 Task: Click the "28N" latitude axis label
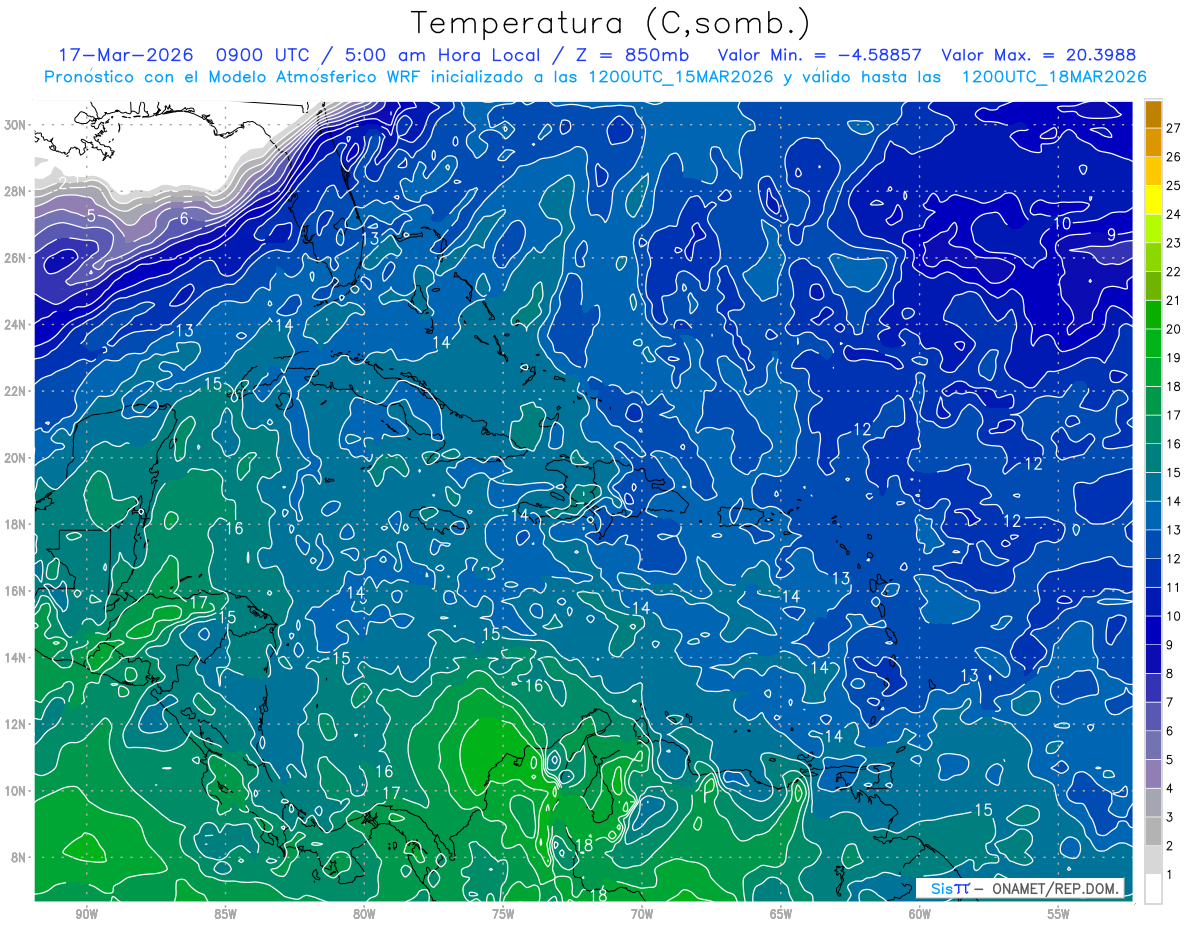[15, 191]
